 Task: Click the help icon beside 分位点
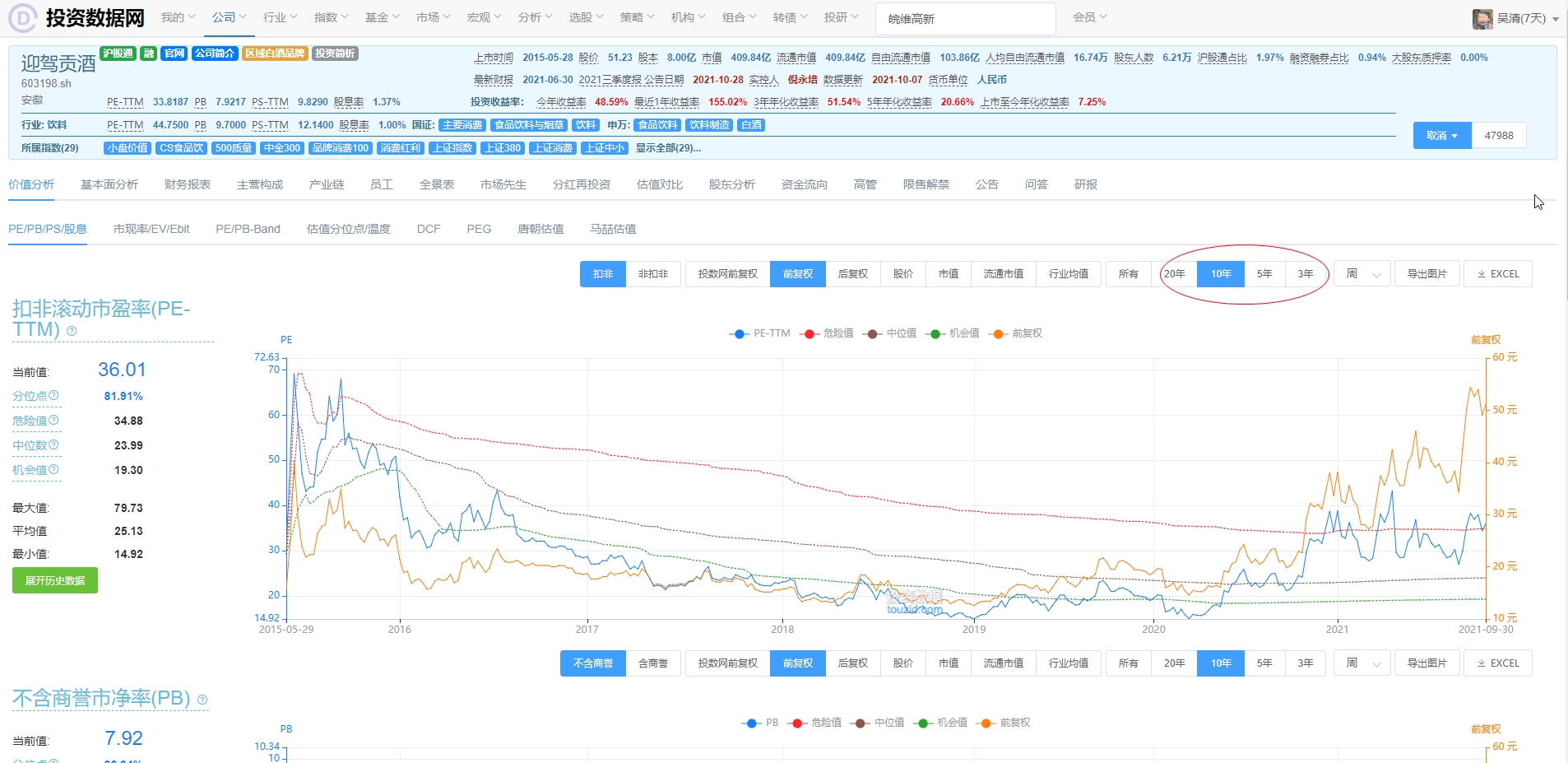[x=54, y=396]
